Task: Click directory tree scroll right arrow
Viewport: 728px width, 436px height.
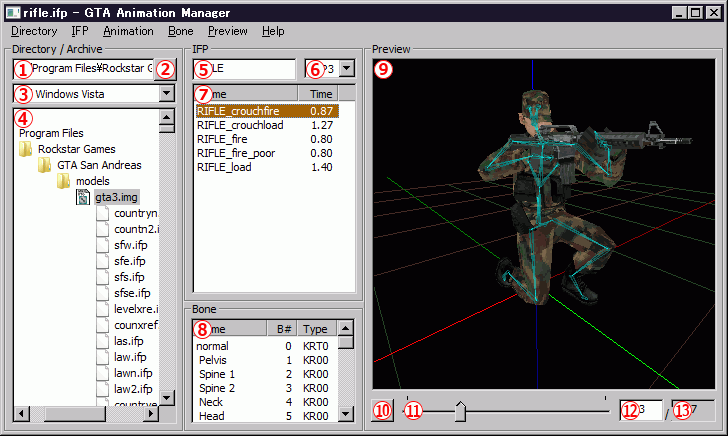Action: [150, 413]
